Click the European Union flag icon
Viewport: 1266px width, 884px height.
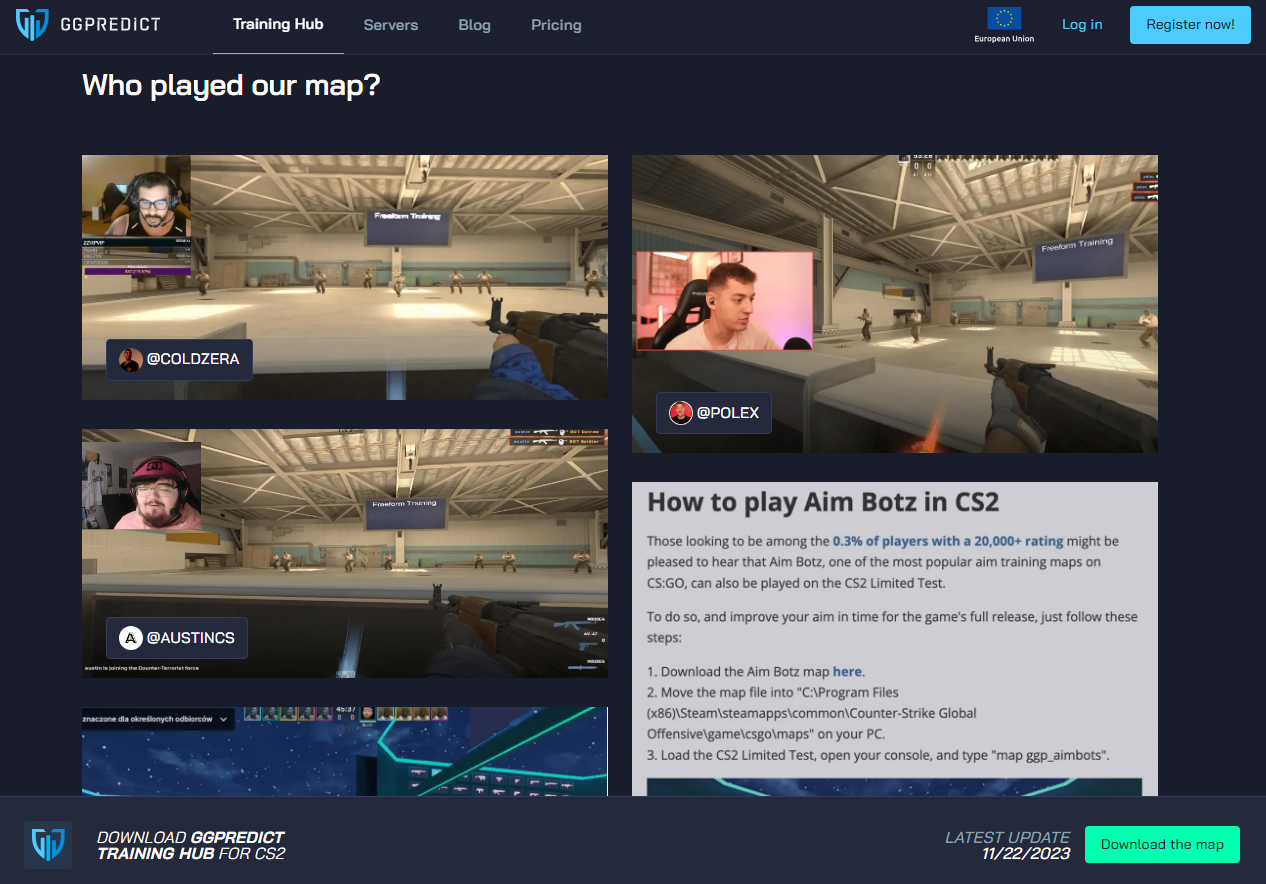tap(1004, 19)
